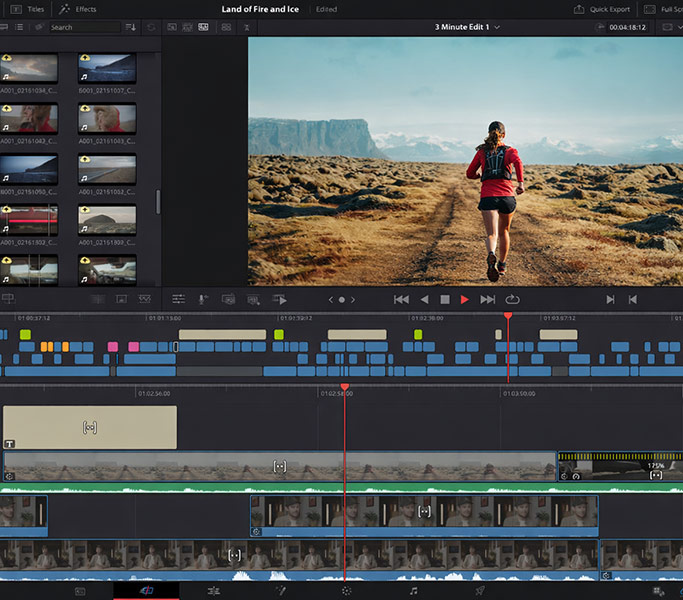The height and width of the screenshot is (600, 683).
Task: Open the Color page
Action: click(346, 591)
